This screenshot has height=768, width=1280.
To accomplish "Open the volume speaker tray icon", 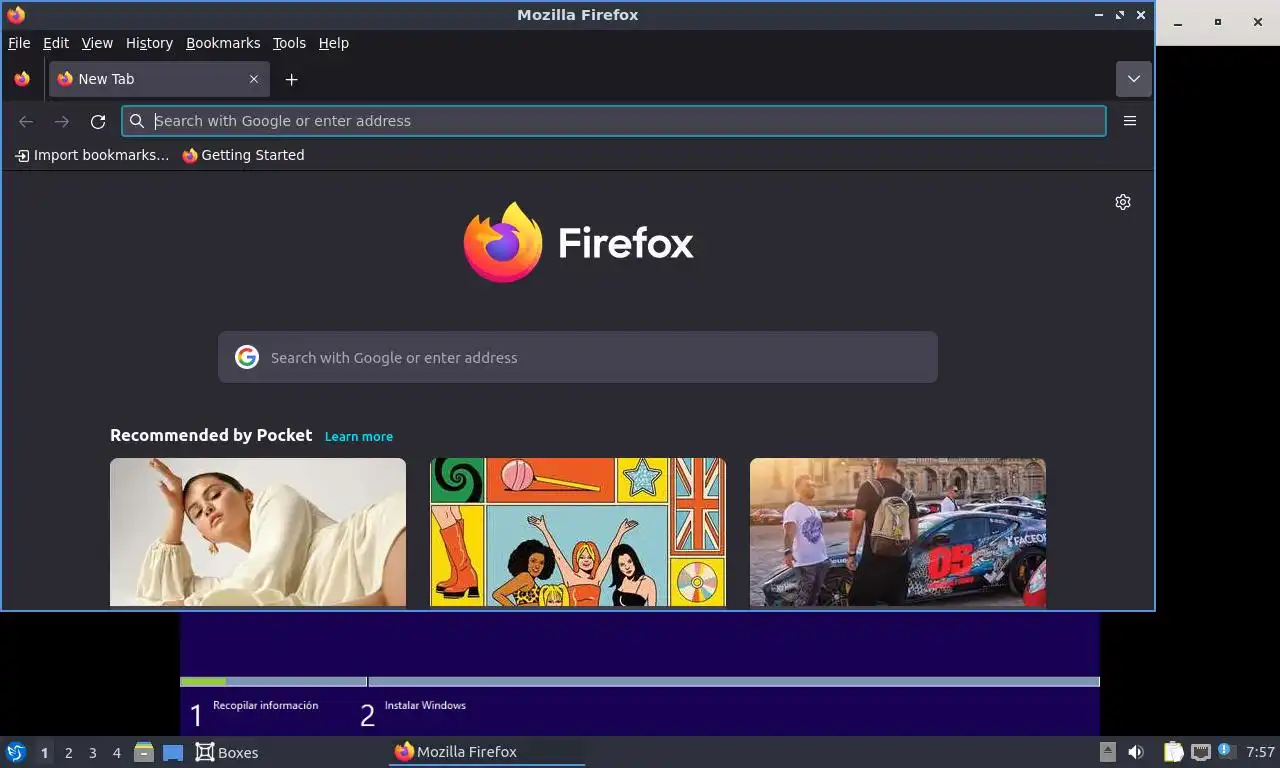I will 1136,752.
